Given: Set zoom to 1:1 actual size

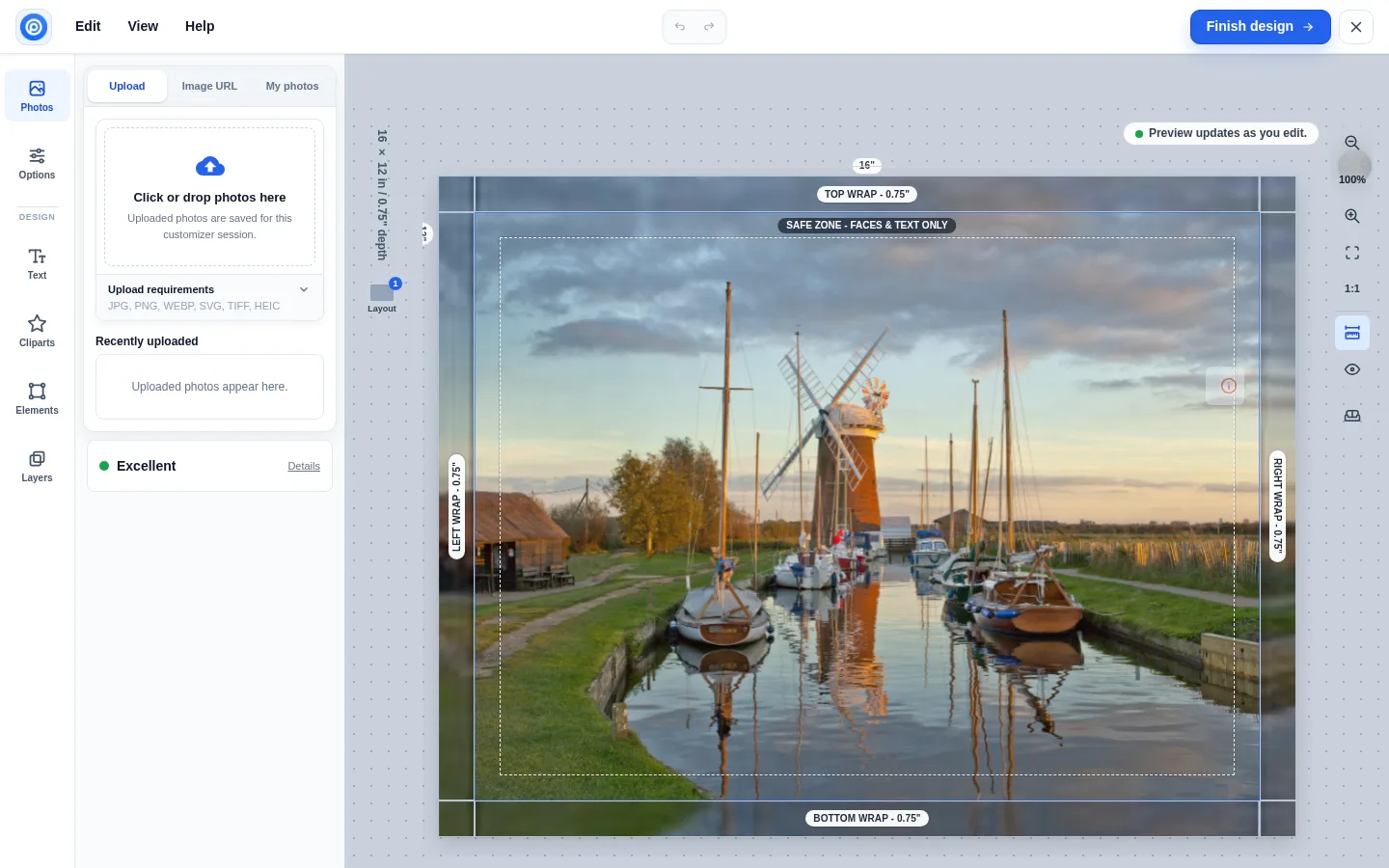Looking at the screenshot, I should click(x=1352, y=288).
